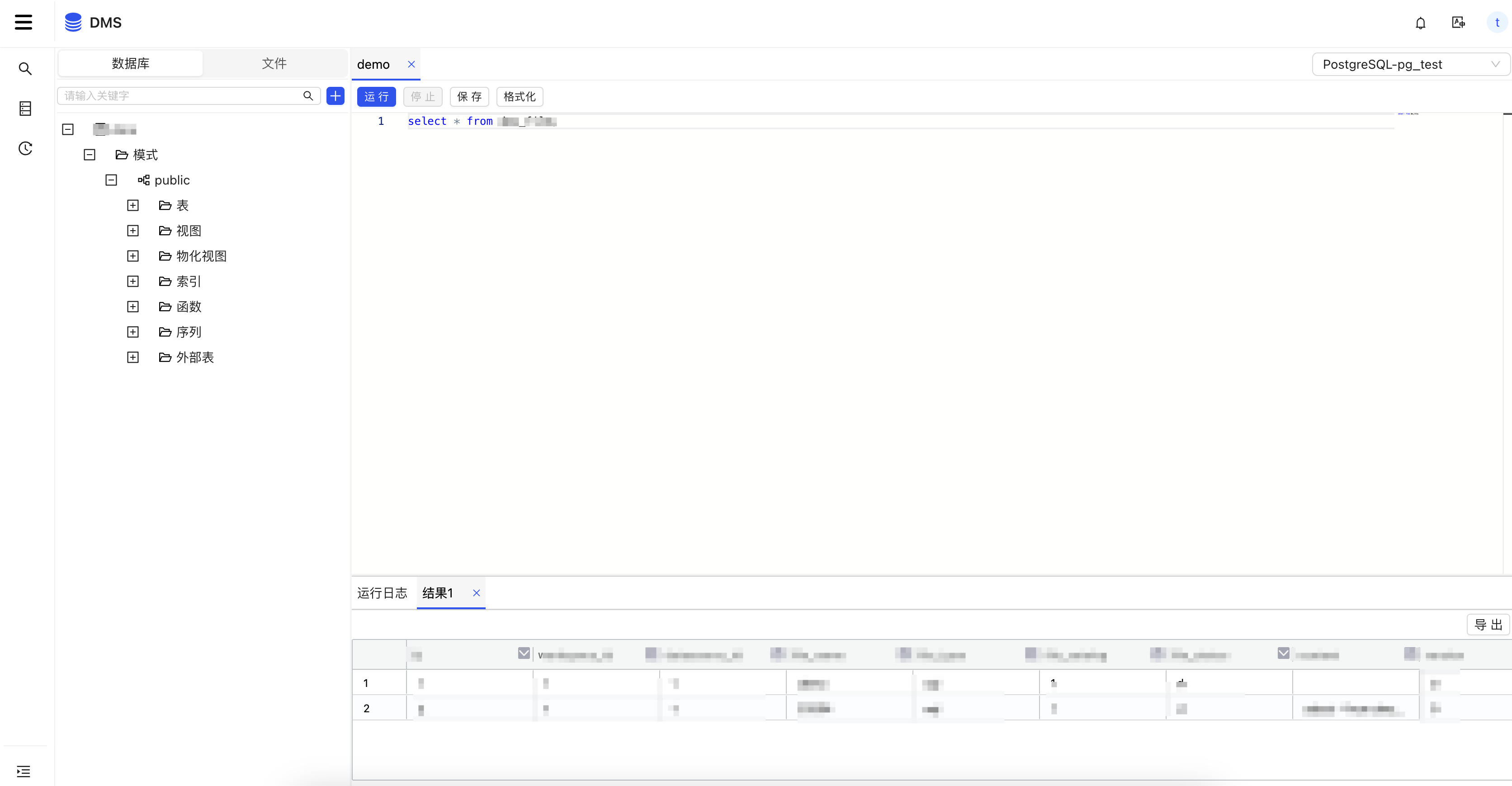Image resolution: width=1512 pixels, height=786 pixels.
Task: Collapse the root database node
Action: [68, 129]
